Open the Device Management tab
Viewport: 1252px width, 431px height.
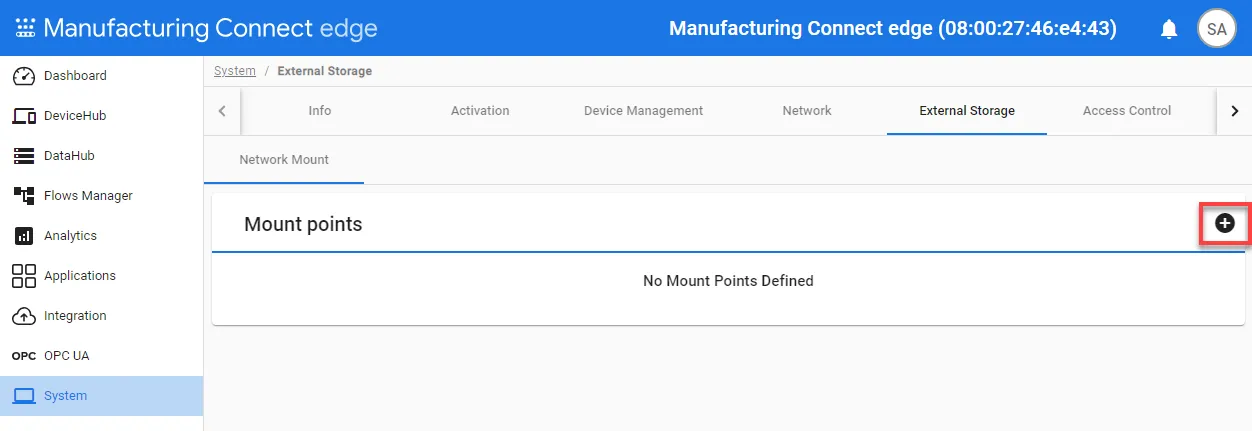[x=644, y=111]
